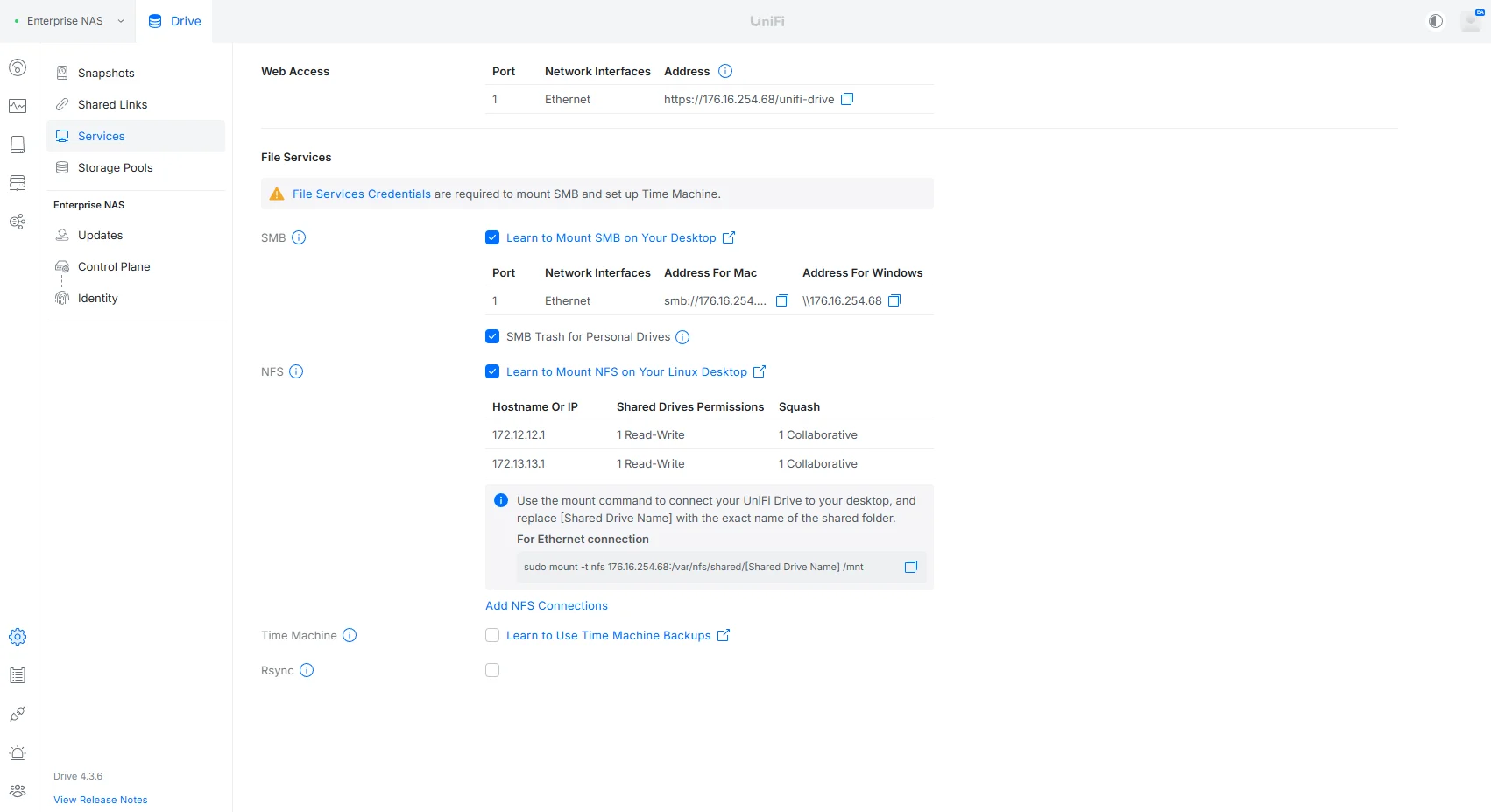Screen dimensions: 1491x812
Task: Open the File Services Credentials link
Action: [x=362, y=194]
